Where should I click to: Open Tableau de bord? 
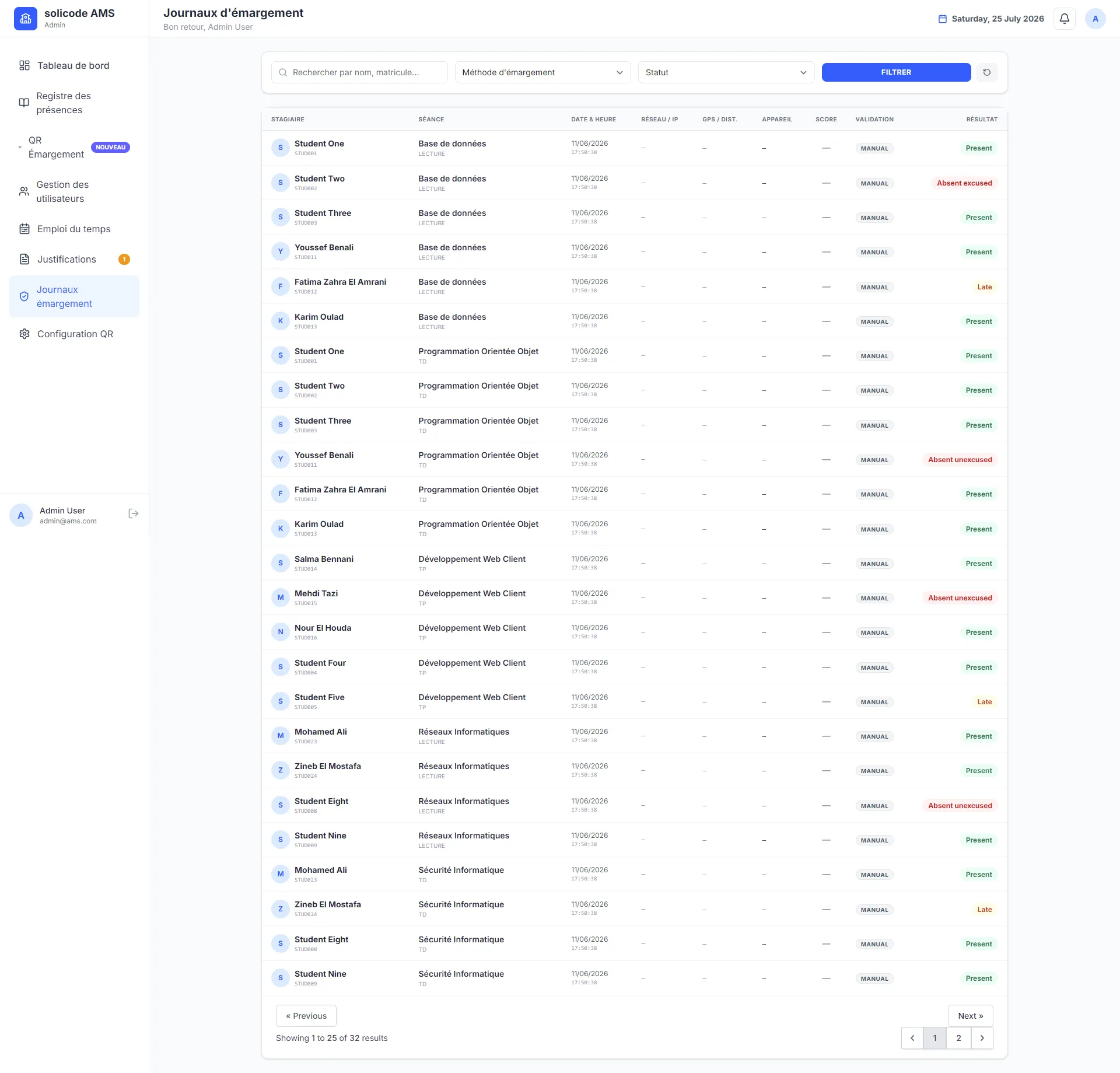tap(74, 65)
